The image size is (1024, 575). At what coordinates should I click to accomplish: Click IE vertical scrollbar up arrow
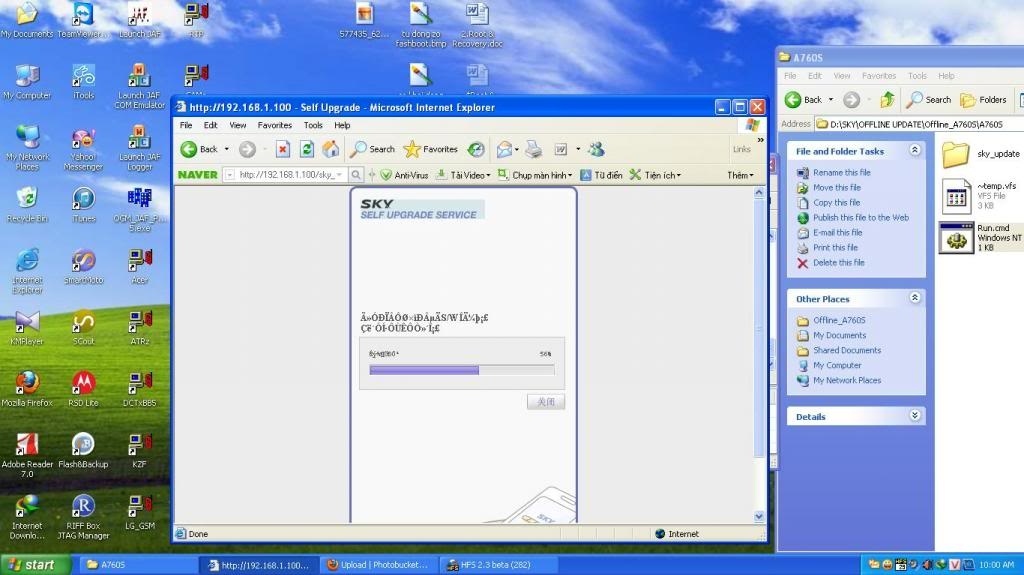point(759,193)
